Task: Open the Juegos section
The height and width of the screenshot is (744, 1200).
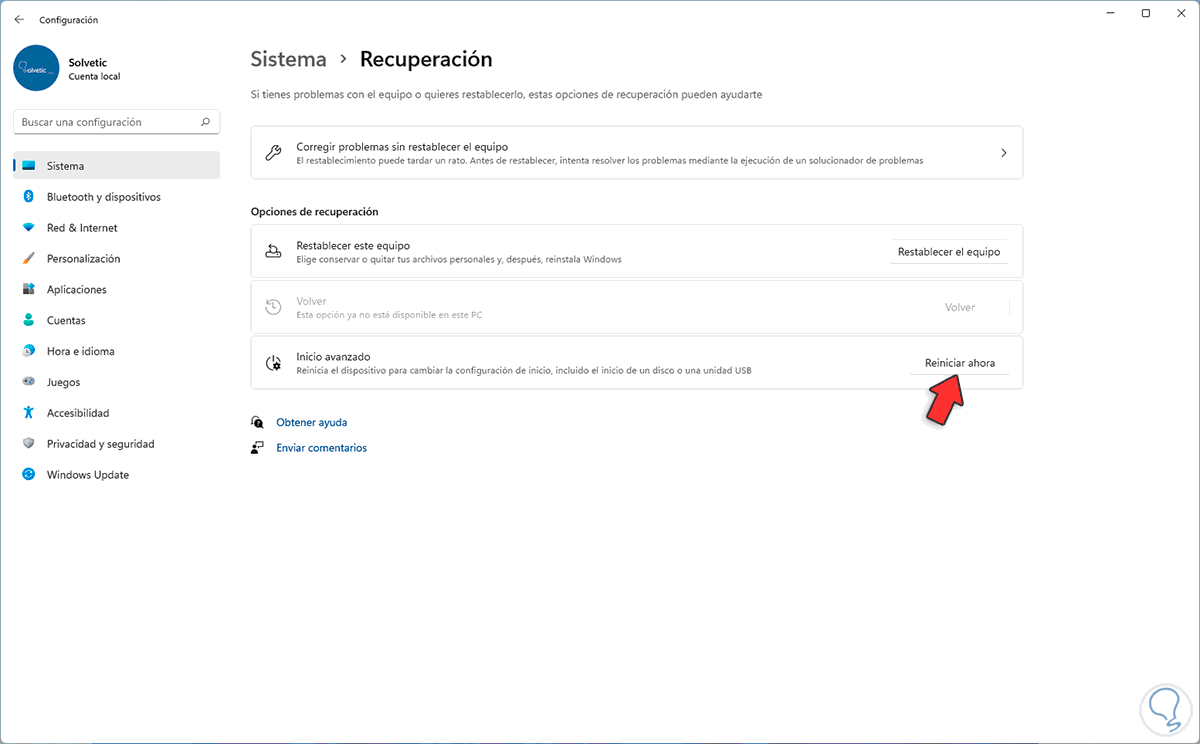Action: pyautogui.click(x=63, y=382)
